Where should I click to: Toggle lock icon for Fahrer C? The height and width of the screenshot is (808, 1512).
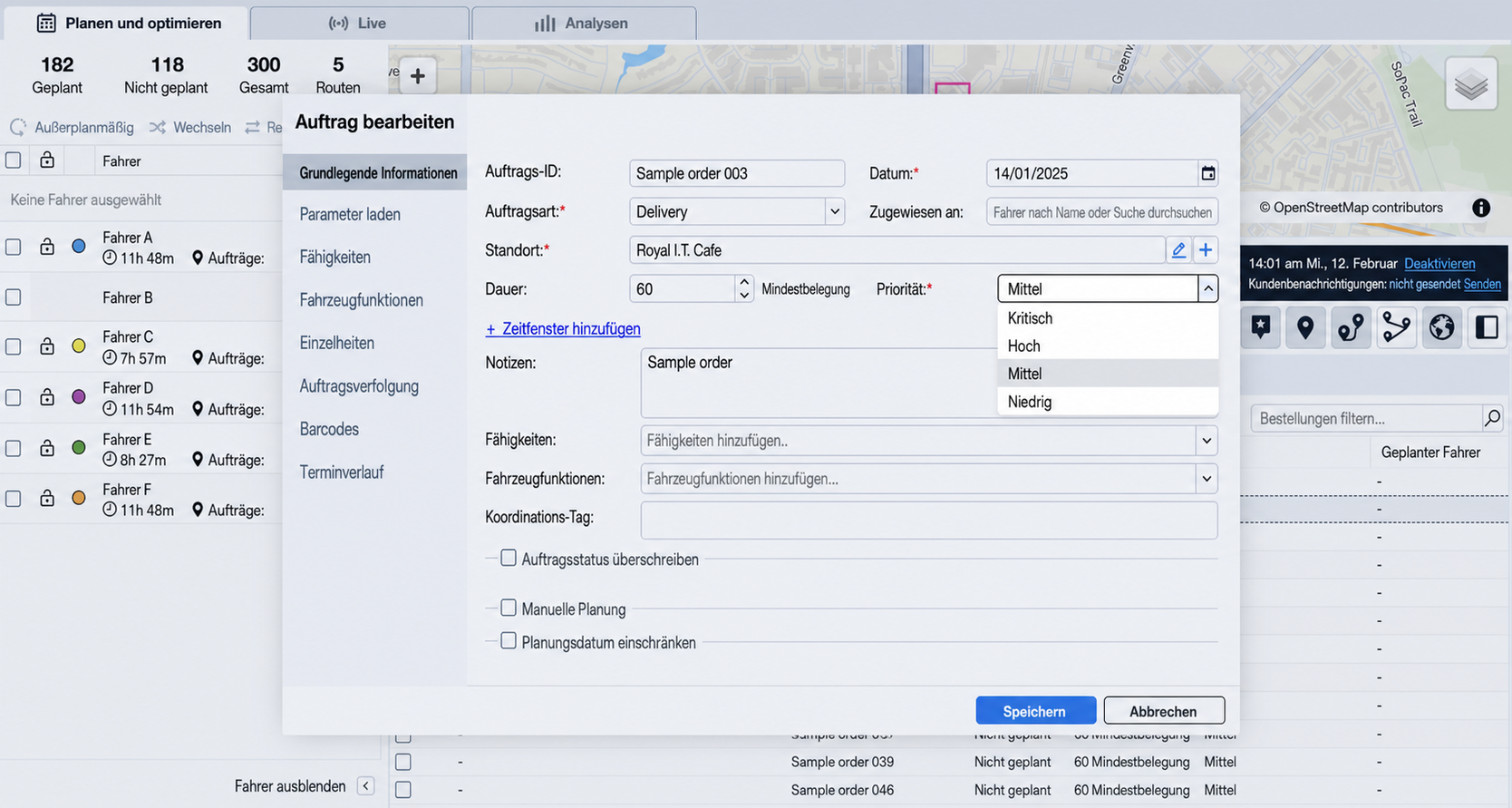pos(47,346)
